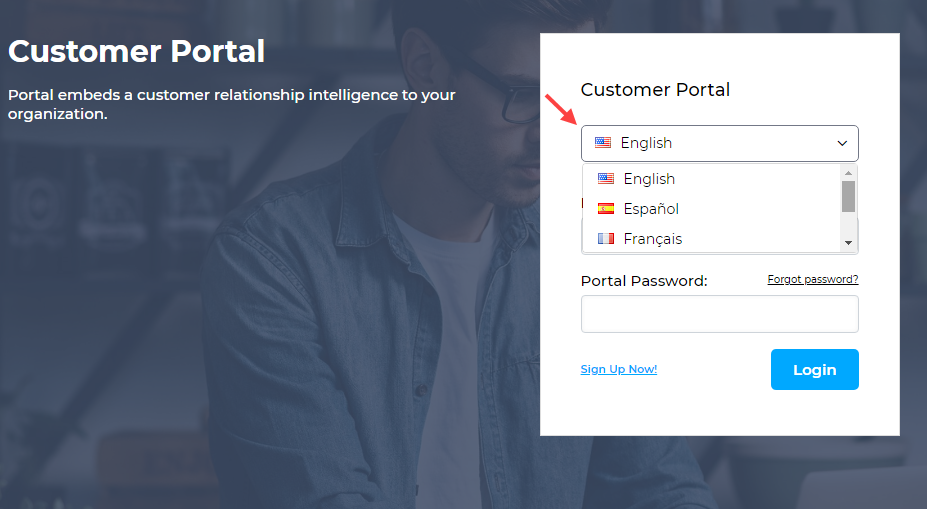This screenshot has width=927, height=509.
Task: Click the French flag icon beside Français
Action: 606,239
